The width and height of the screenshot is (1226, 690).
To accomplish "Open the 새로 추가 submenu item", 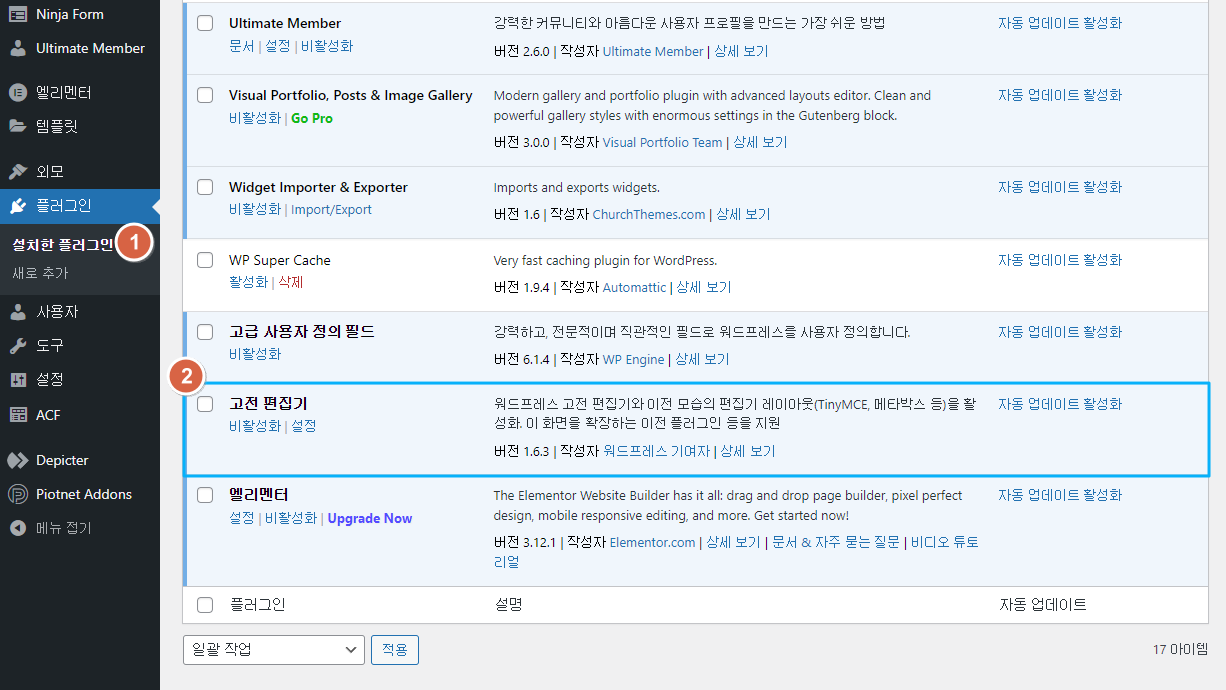I will (40, 273).
